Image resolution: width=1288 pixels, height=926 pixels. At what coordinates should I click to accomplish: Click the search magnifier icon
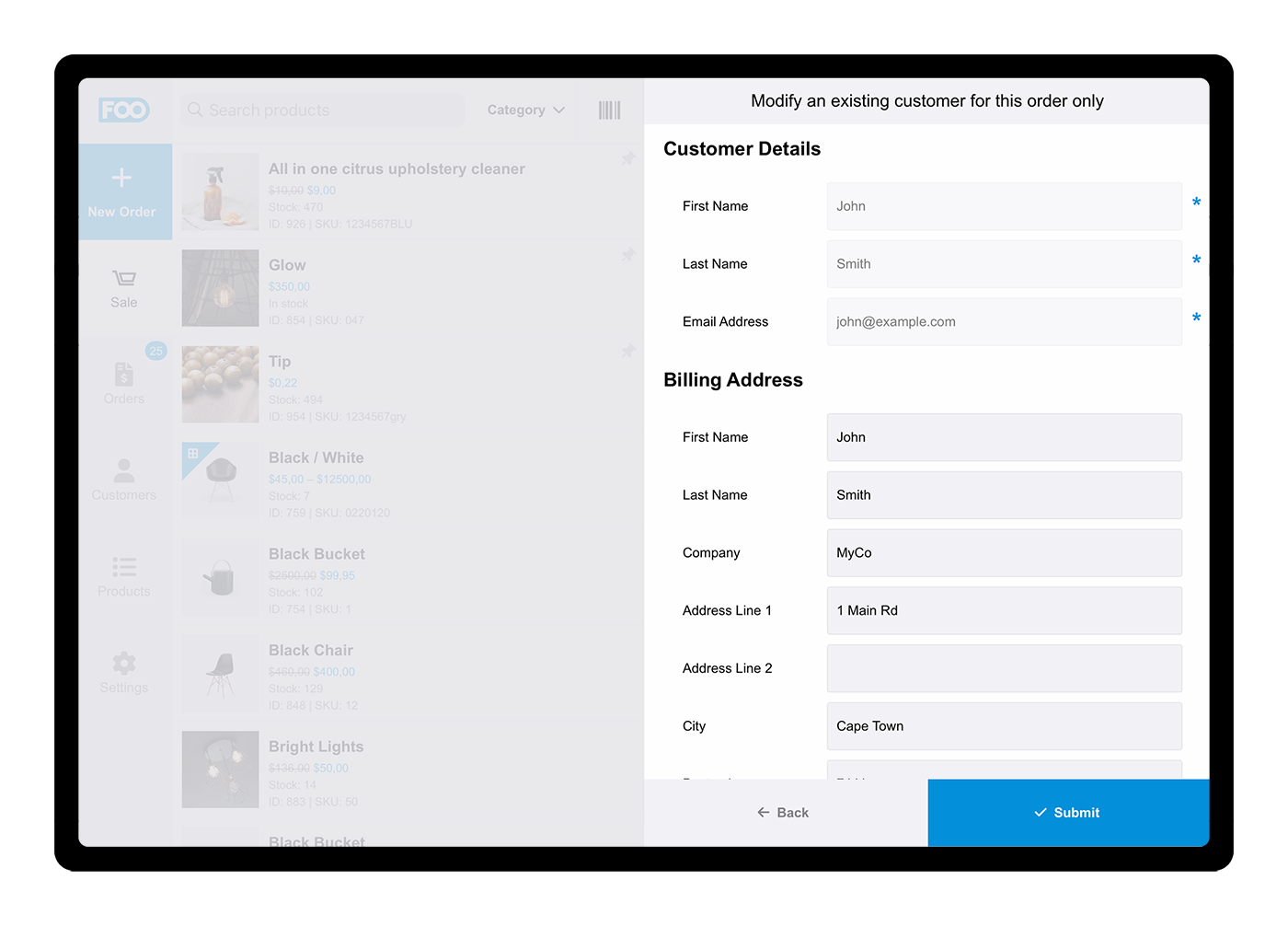(195, 110)
